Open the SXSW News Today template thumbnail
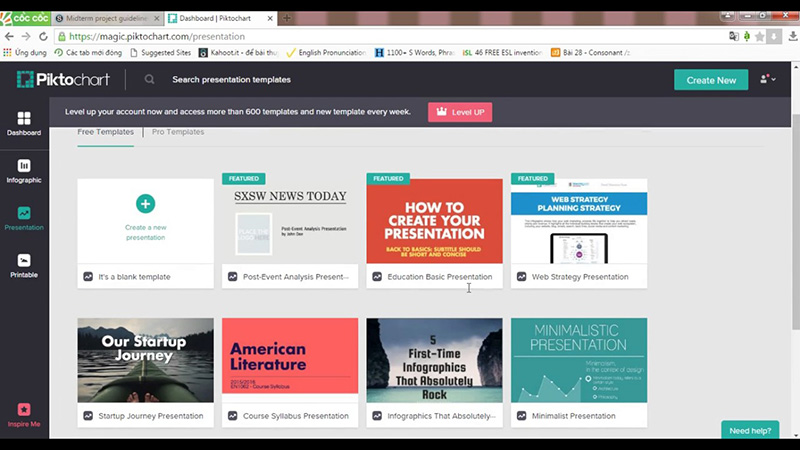 point(290,221)
